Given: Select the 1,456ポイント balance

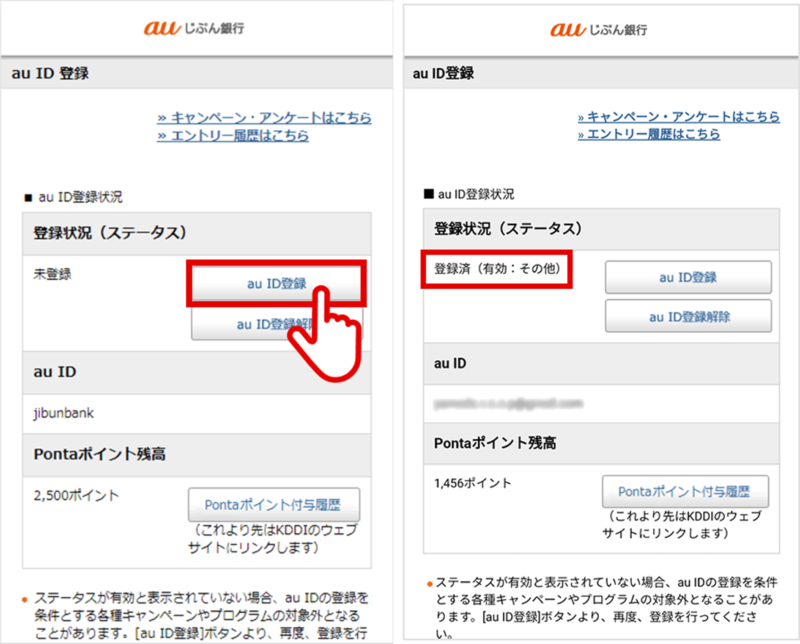Looking at the screenshot, I should [x=472, y=483].
